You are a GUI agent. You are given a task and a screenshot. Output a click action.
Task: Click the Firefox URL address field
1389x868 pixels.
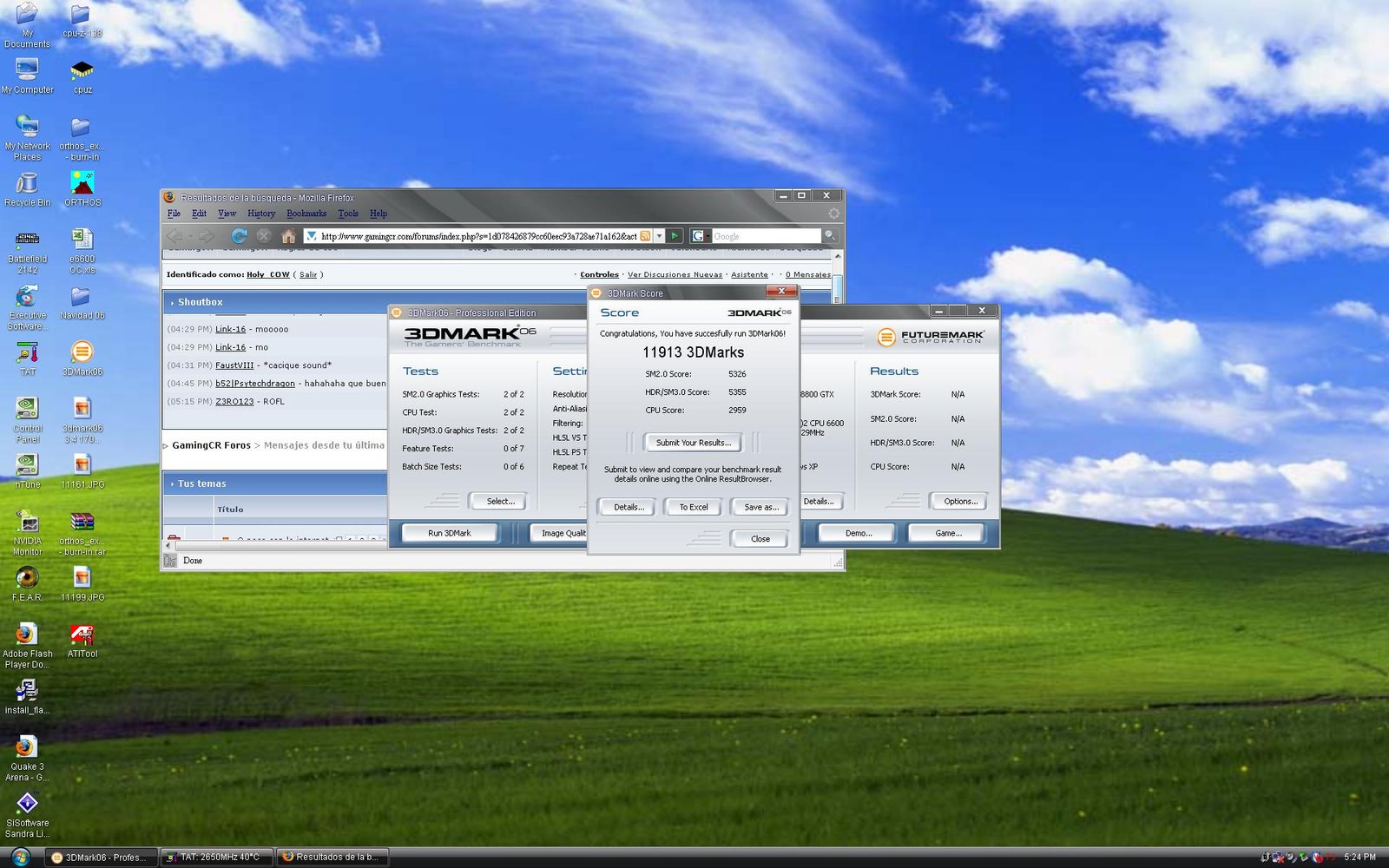coord(478,236)
